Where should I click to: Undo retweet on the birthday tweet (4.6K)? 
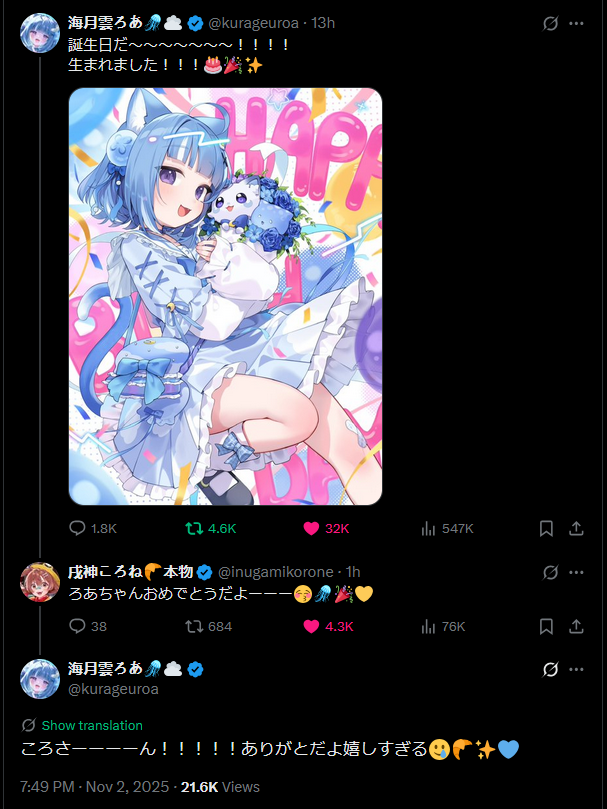click(x=211, y=528)
